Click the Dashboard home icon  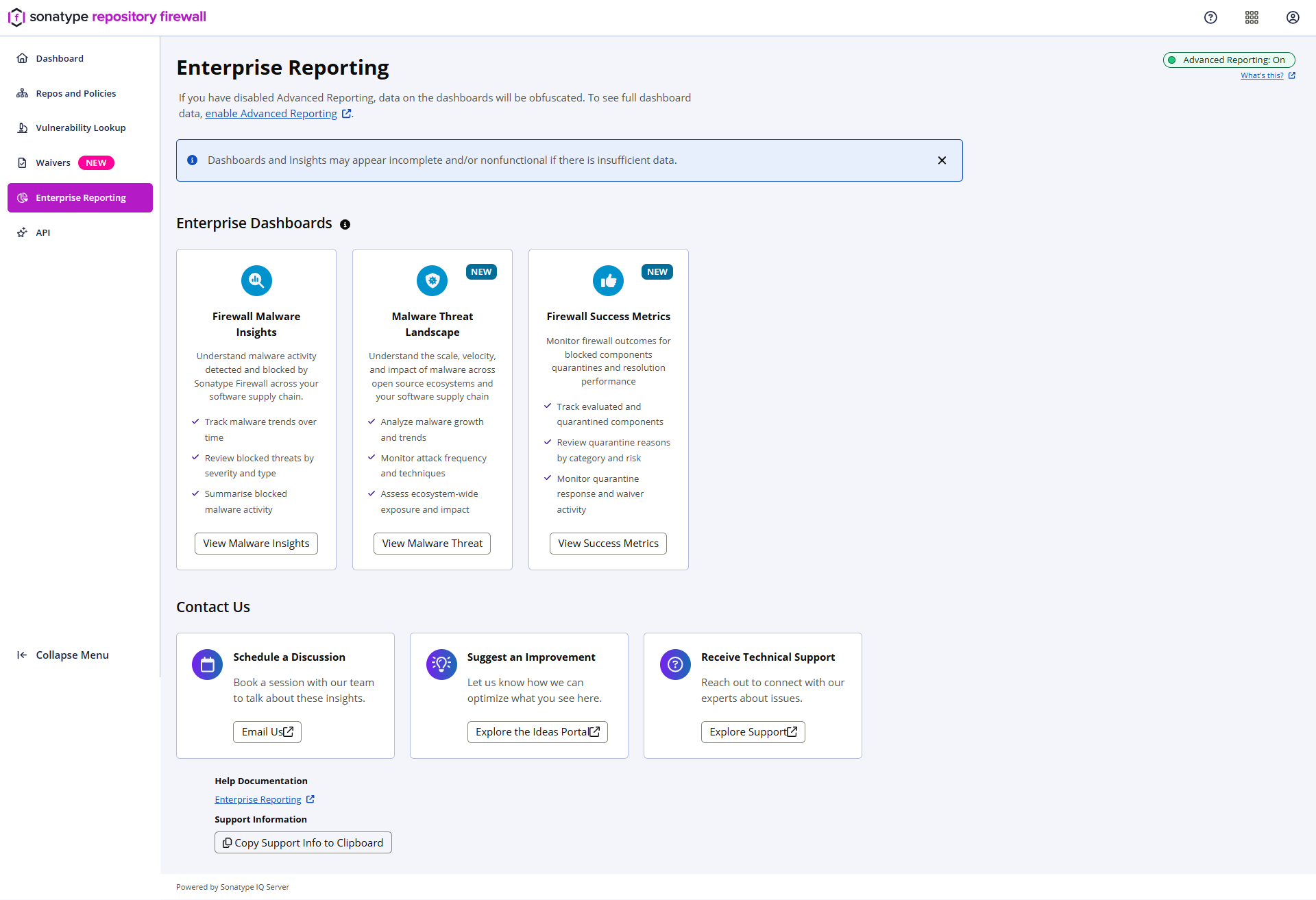pos(23,58)
